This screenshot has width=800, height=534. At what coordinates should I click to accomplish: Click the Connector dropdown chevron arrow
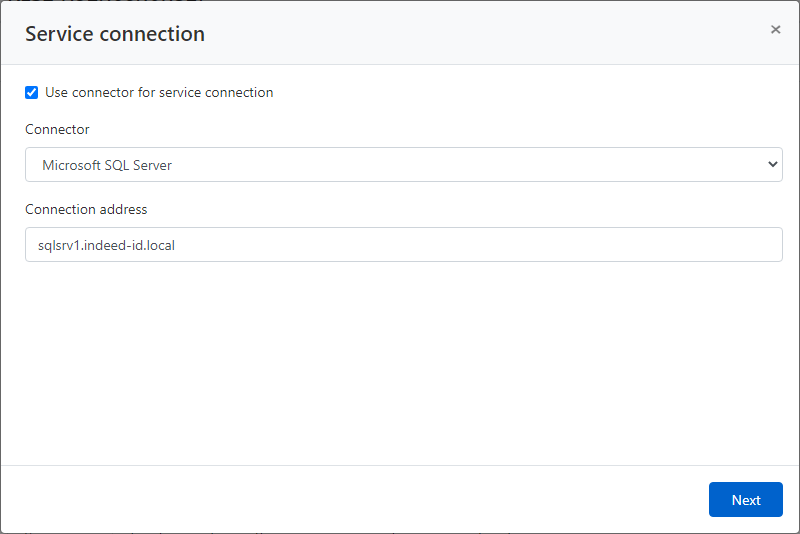pos(771,165)
